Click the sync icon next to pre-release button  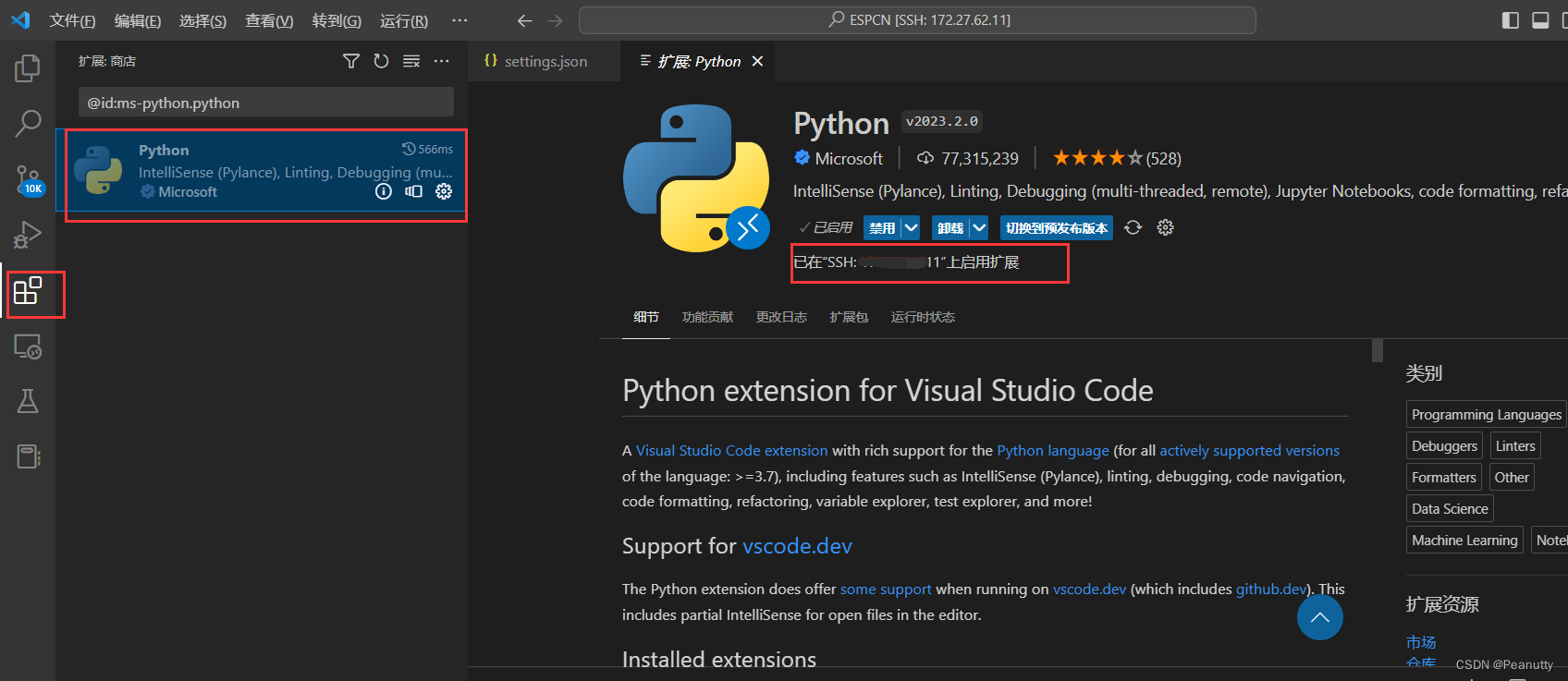1133,227
